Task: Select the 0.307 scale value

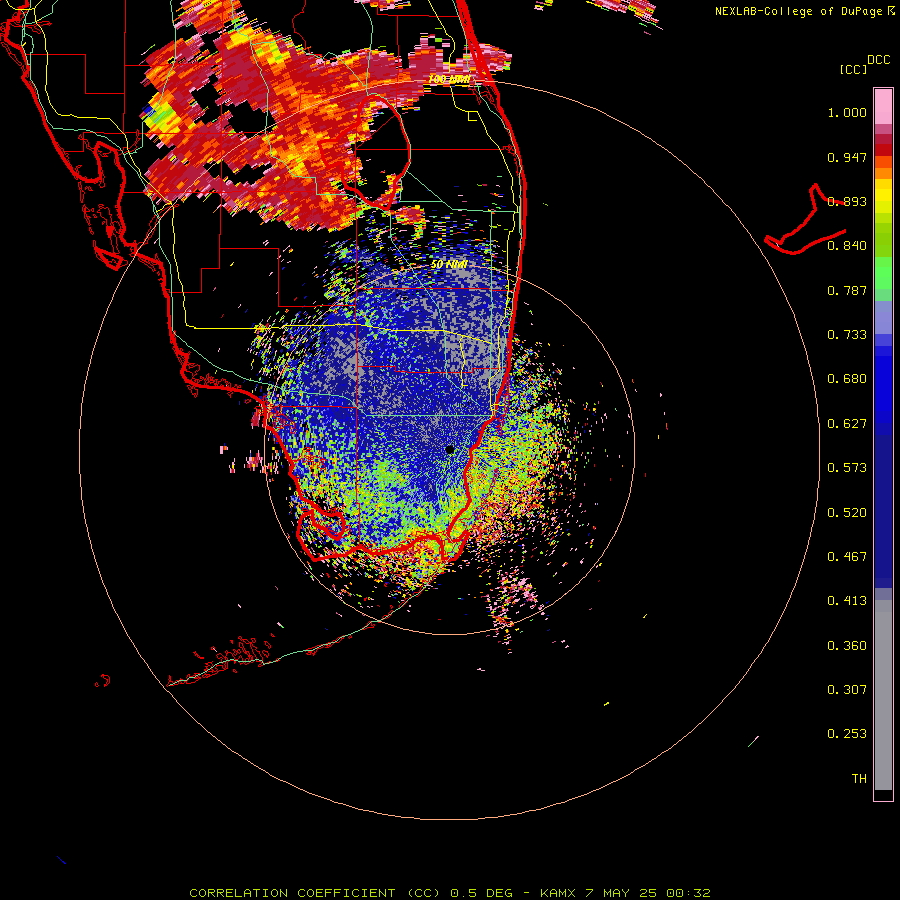Action: 847,690
